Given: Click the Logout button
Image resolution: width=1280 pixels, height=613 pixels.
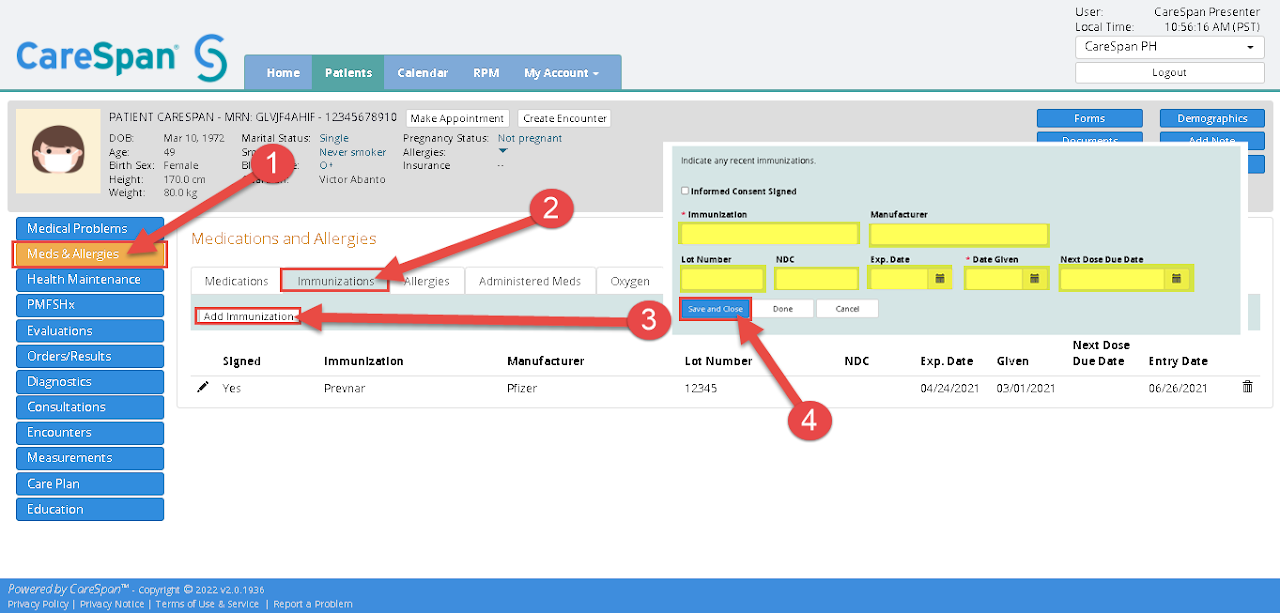Looking at the screenshot, I should click(x=1169, y=73).
